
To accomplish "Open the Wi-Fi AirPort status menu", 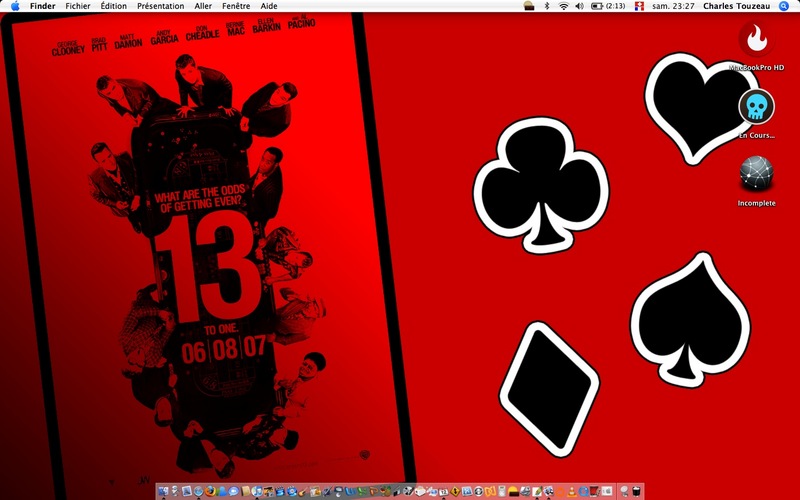I will pos(563,6).
